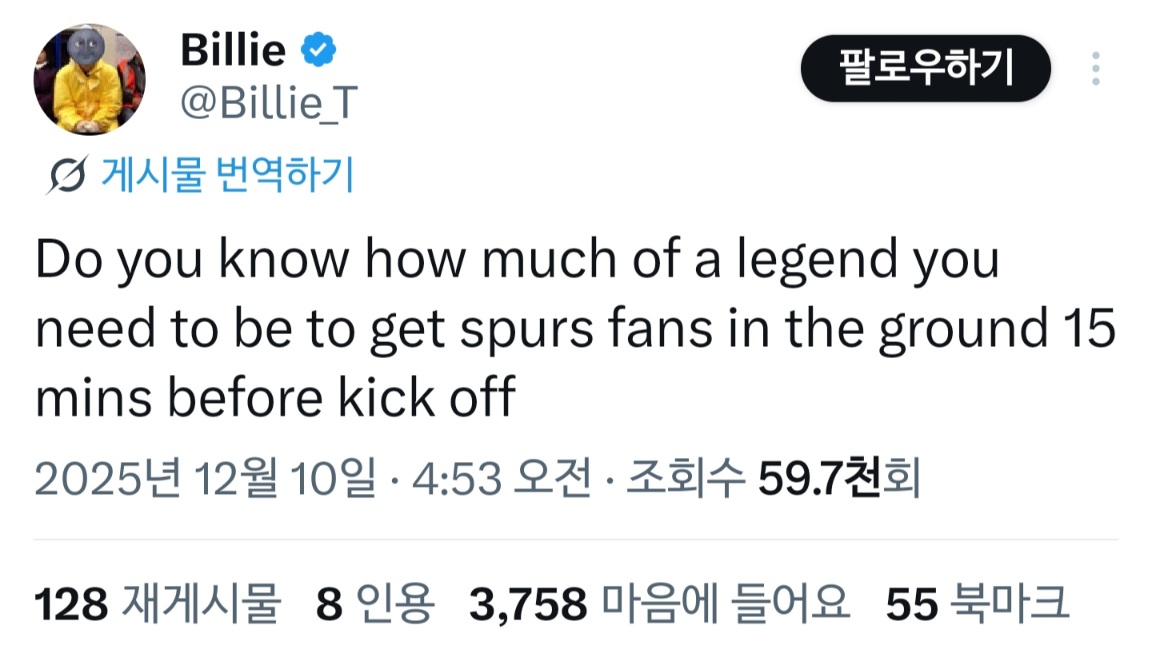Click the blue verified badge
The width and height of the screenshot is (1152, 653).
pyautogui.click(x=320, y=50)
